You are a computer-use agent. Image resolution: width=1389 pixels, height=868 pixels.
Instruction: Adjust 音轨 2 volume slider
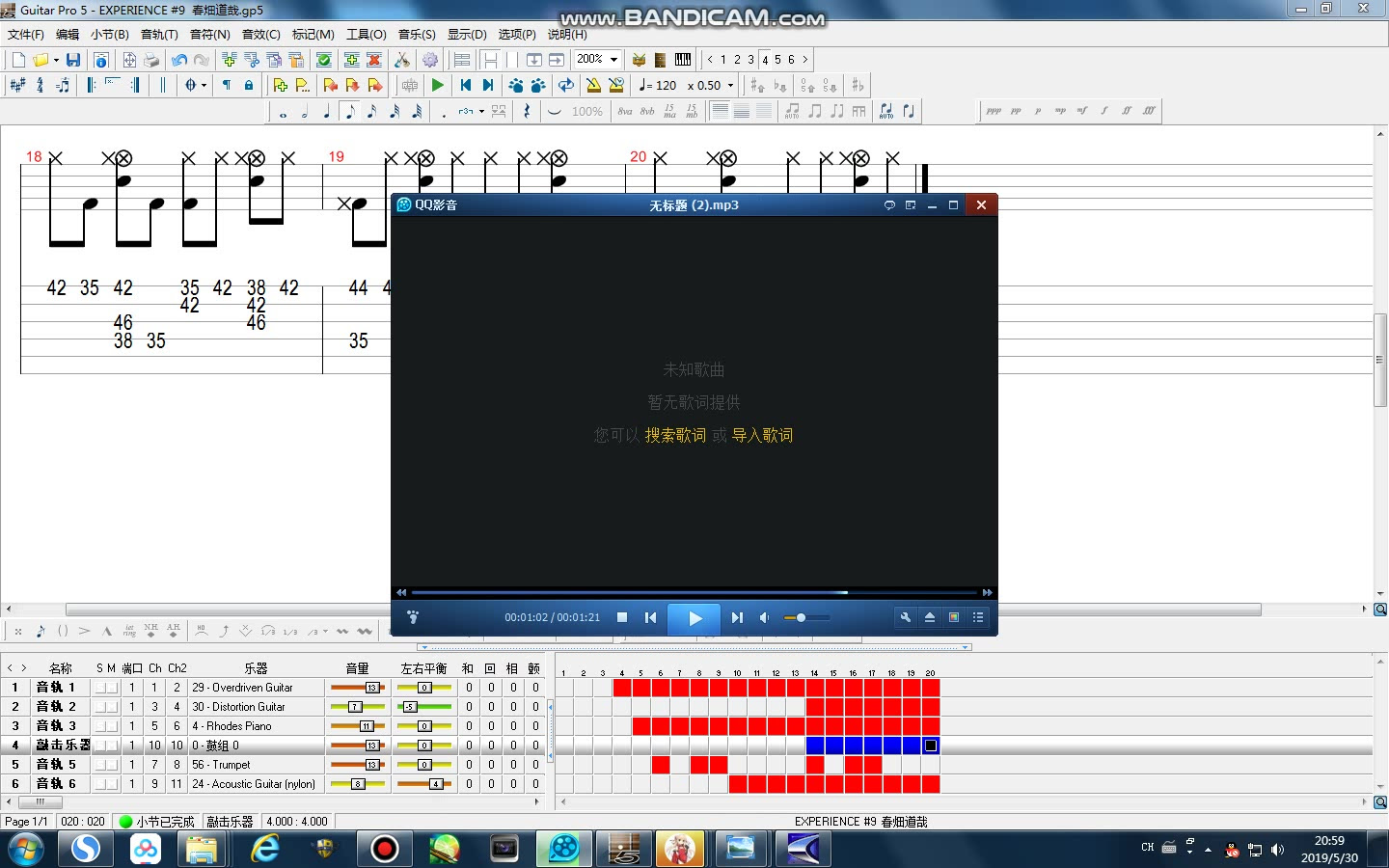coord(358,707)
